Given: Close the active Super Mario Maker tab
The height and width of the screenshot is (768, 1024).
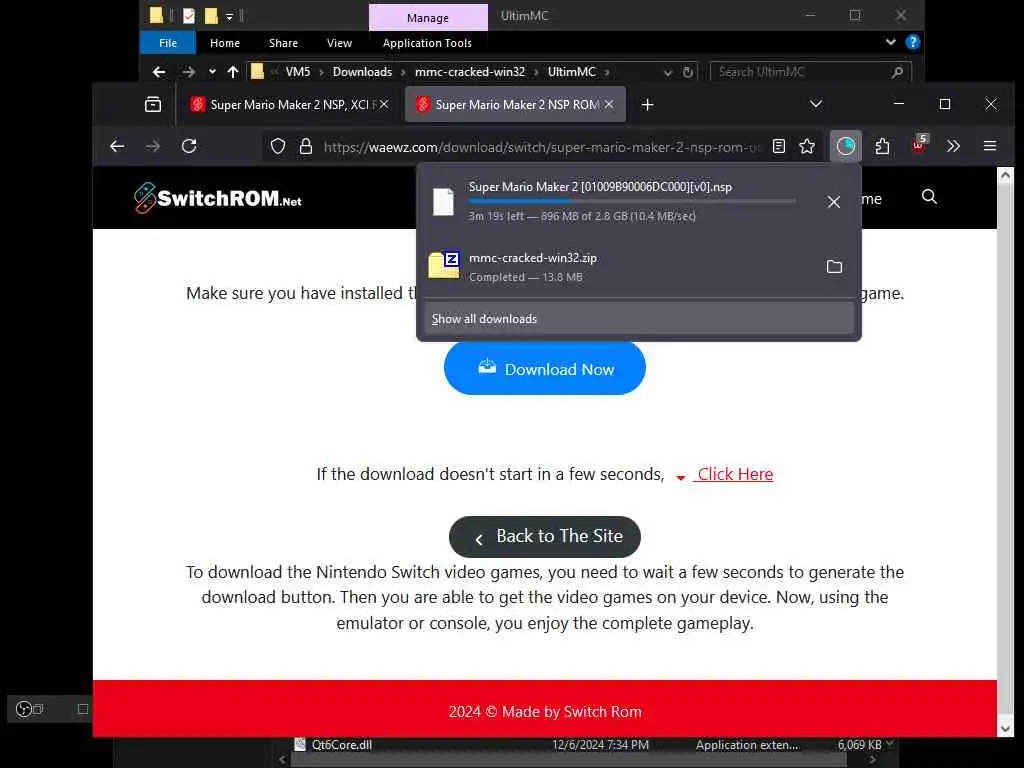Looking at the screenshot, I should [x=609, y=104].
